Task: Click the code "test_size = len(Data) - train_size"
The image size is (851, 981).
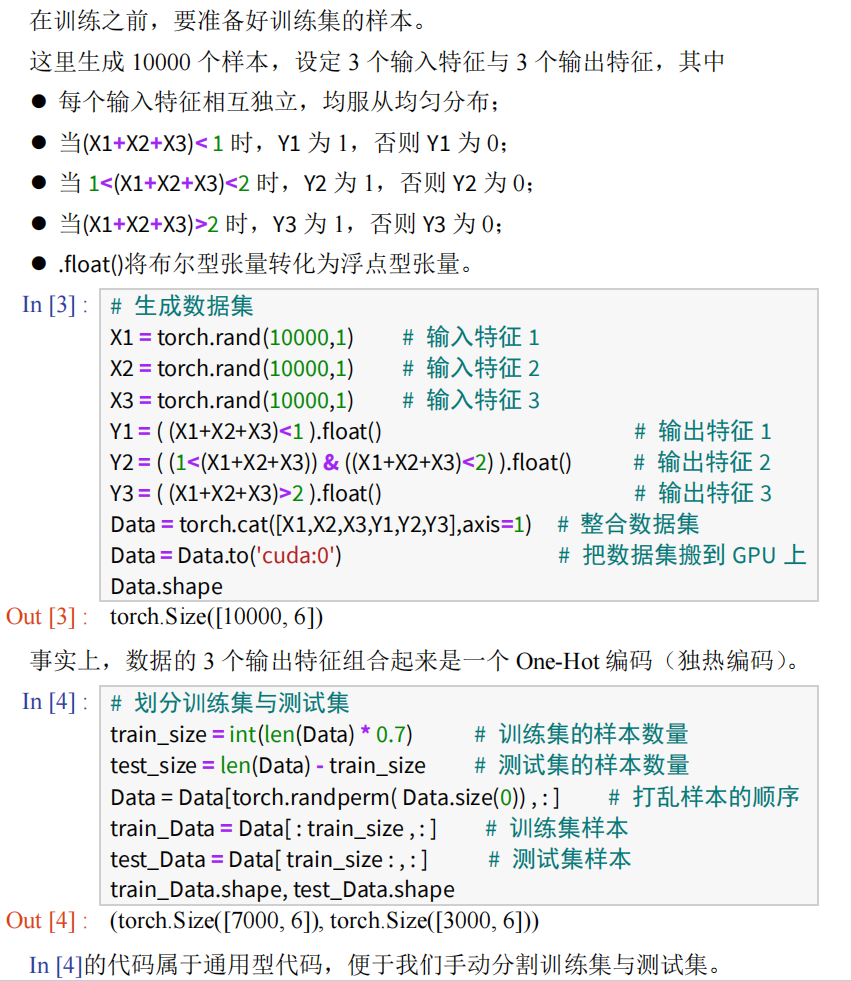Action: [268, 766]
